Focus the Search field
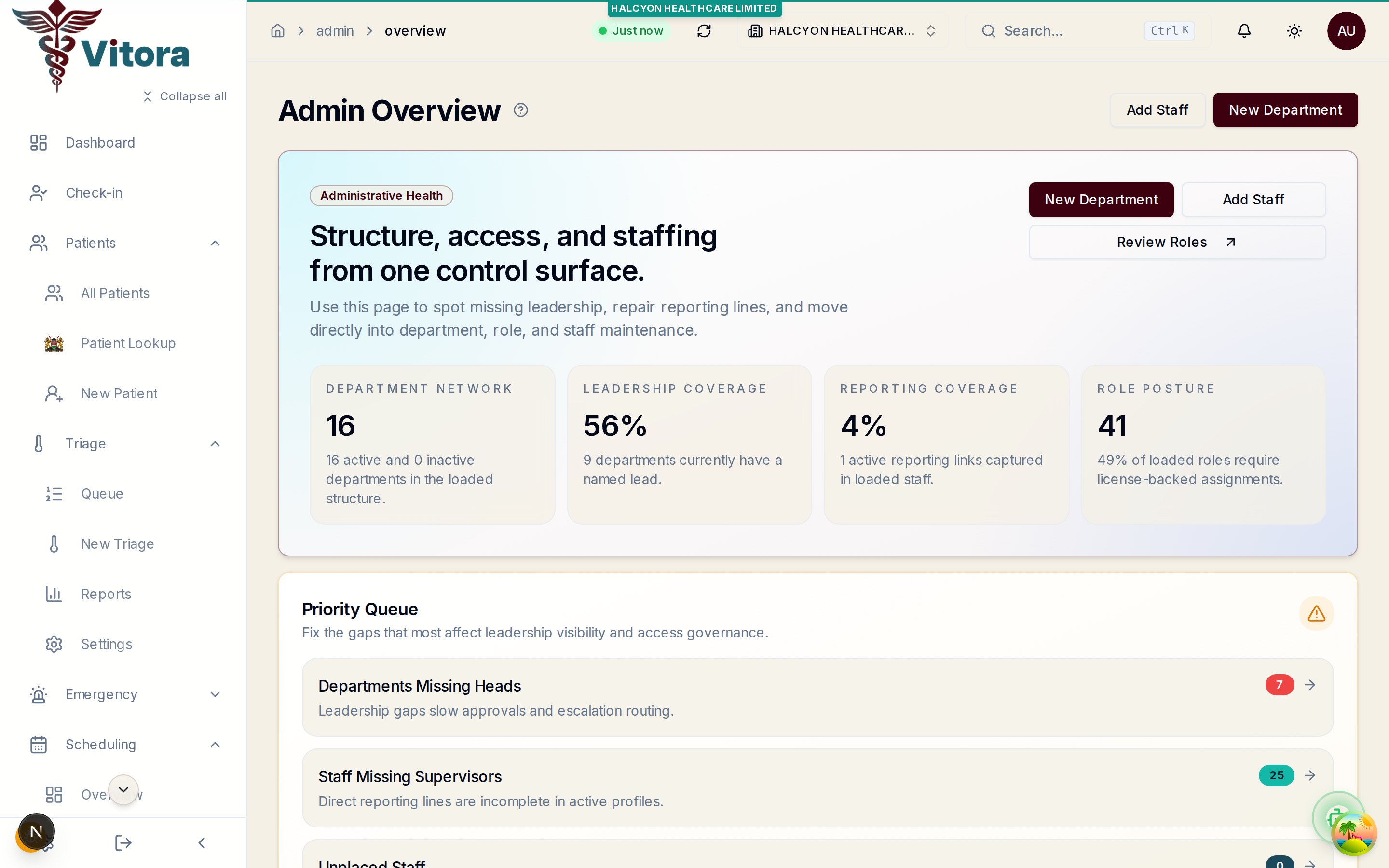The width and height of the screenshot is (1389, 868). coord(1088,31)
